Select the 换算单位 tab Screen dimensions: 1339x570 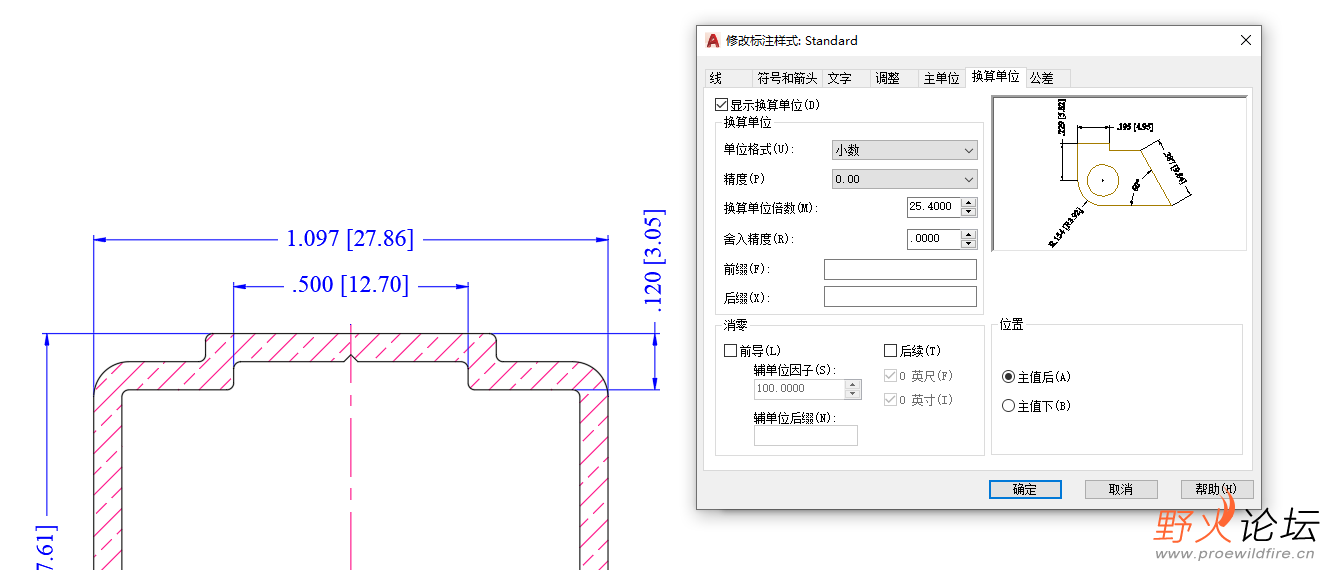pos(996,76)
